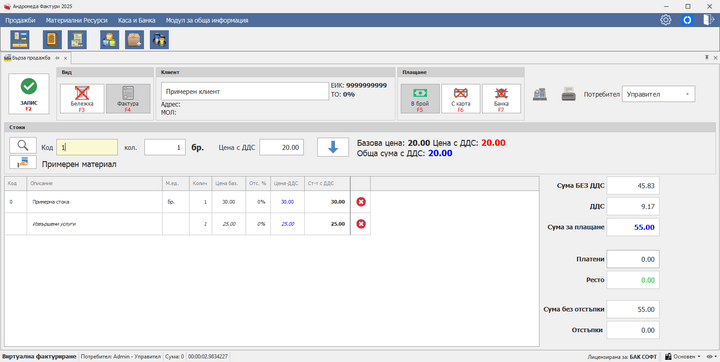The width and height of the screenshot is (720, 362).
Task: Click the Ресто 0.00 field
Action: 633,280
